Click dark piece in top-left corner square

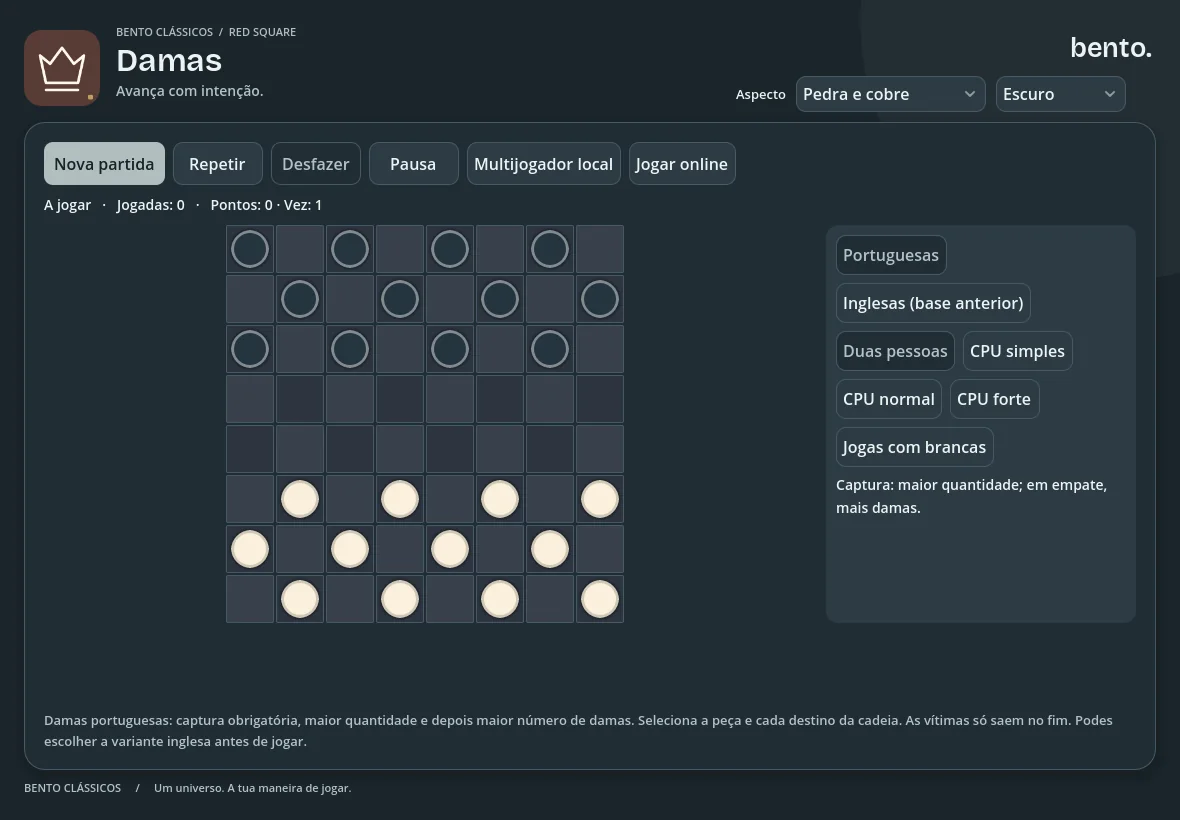point(250,249)
